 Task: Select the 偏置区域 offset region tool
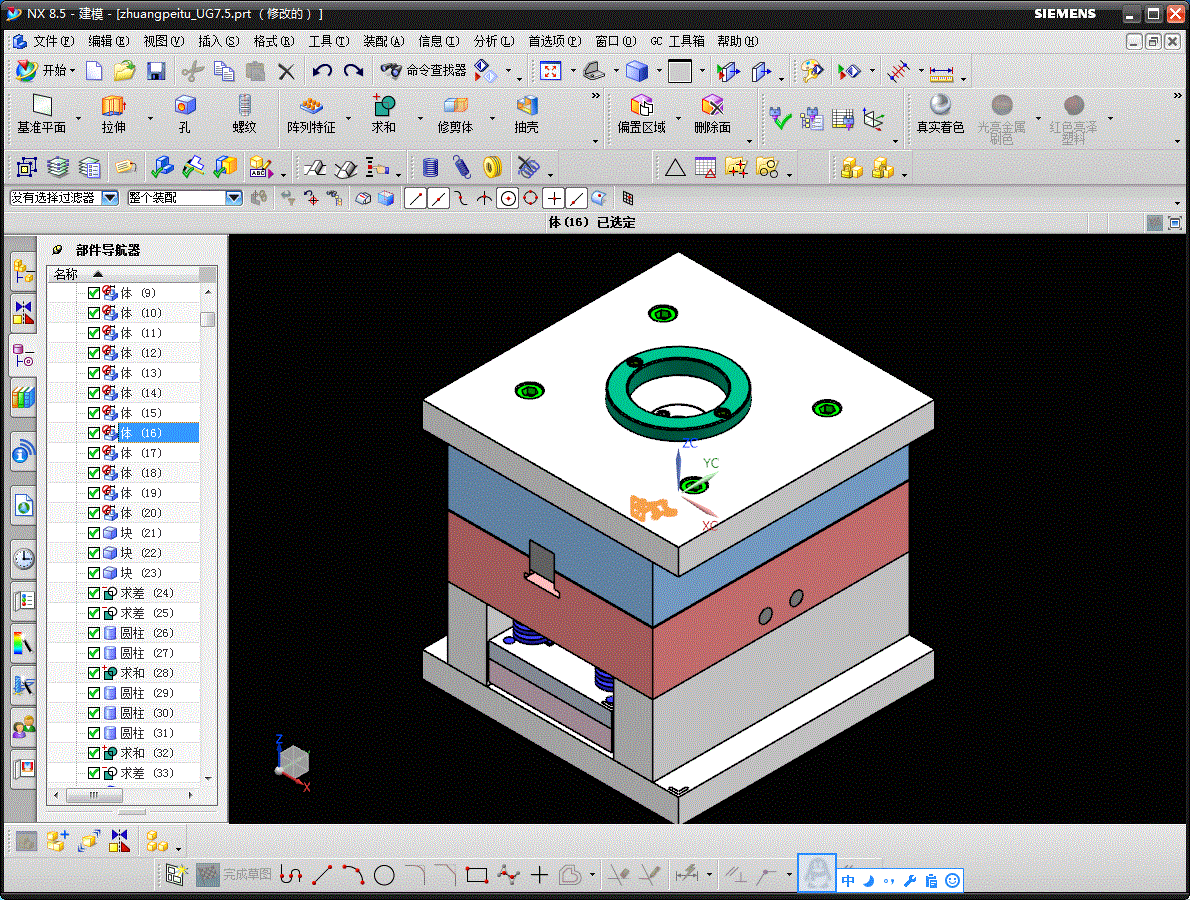(641, 114)
